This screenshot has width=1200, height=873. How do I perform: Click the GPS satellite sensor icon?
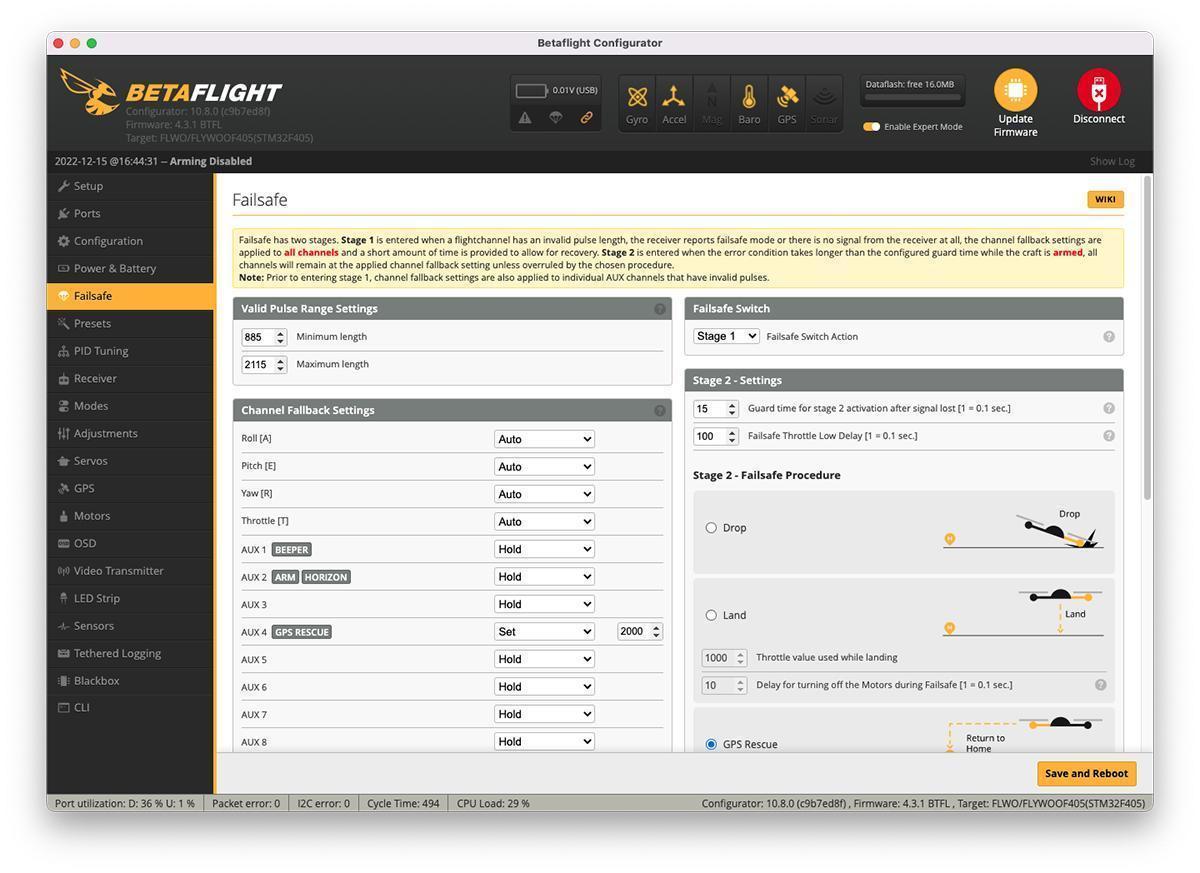pos(787,97)
